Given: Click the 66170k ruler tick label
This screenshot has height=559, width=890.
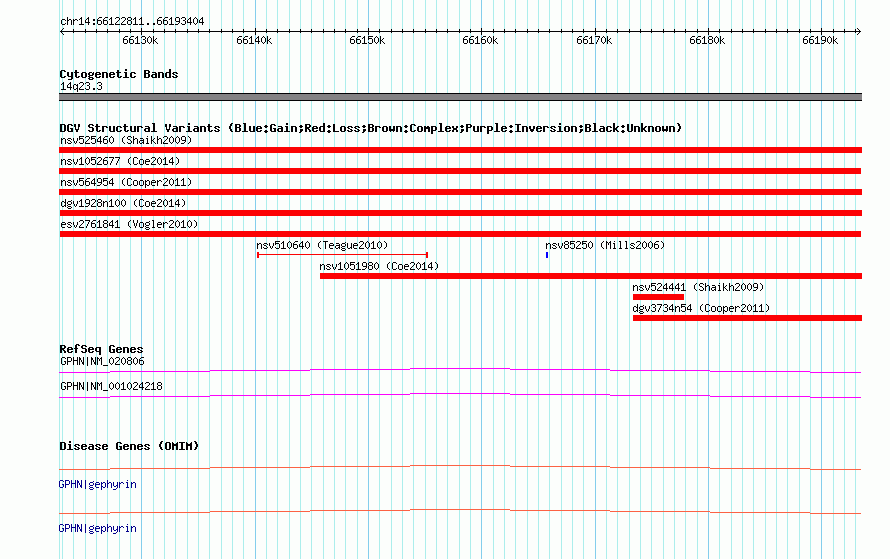Looking at the screenshot, I should click(x=594, y=40).
